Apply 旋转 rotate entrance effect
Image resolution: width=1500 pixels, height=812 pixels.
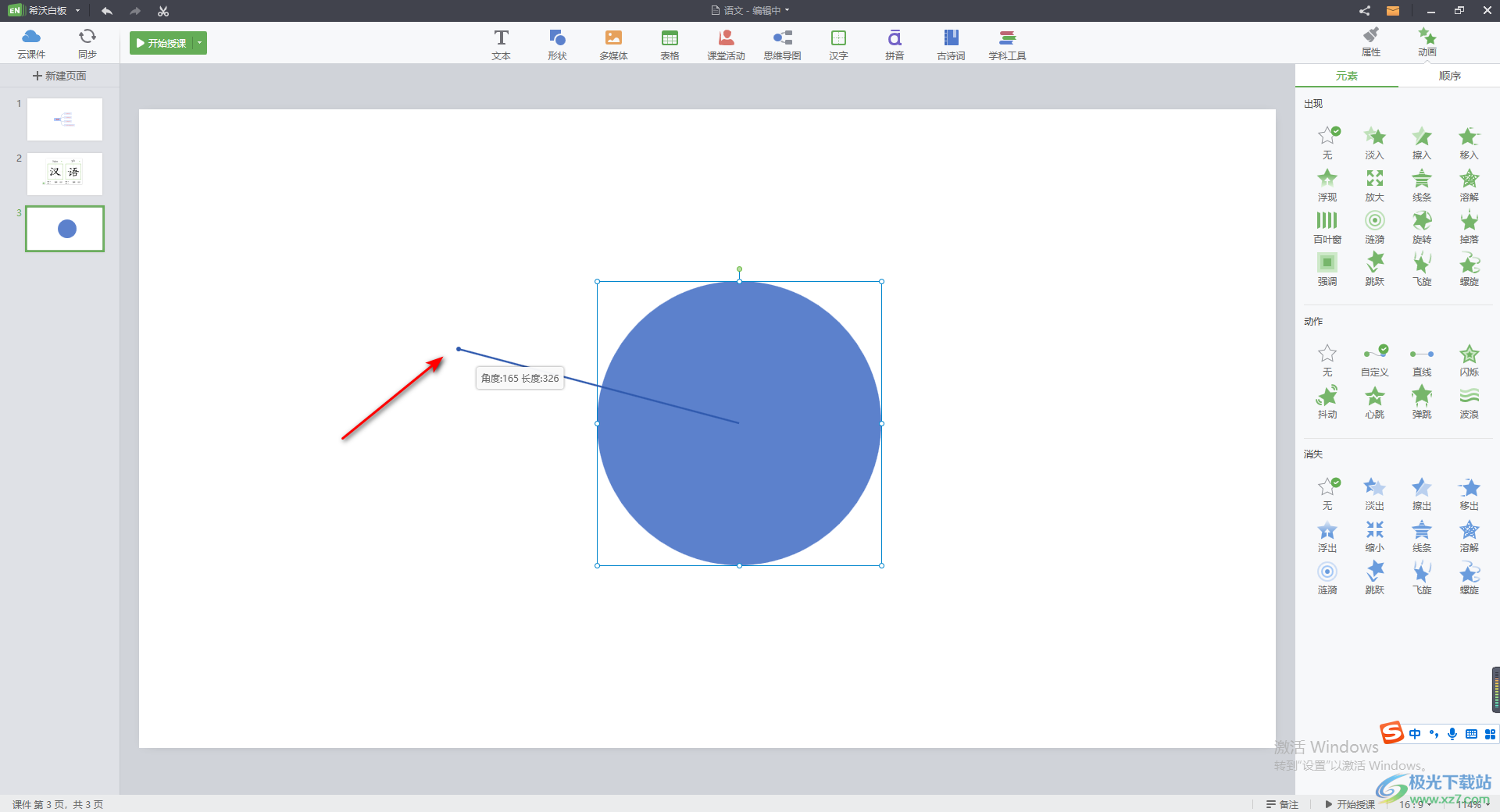click(1422, 227)
